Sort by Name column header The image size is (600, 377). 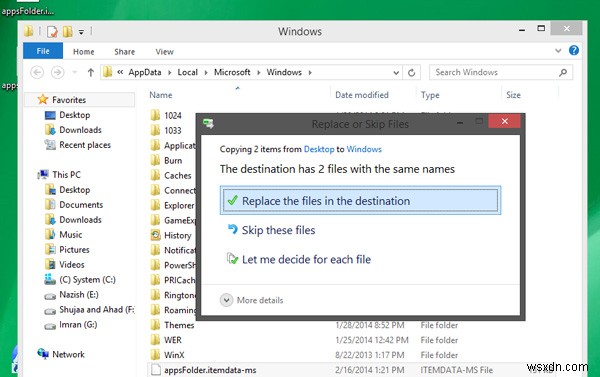[x=161, y=95]
